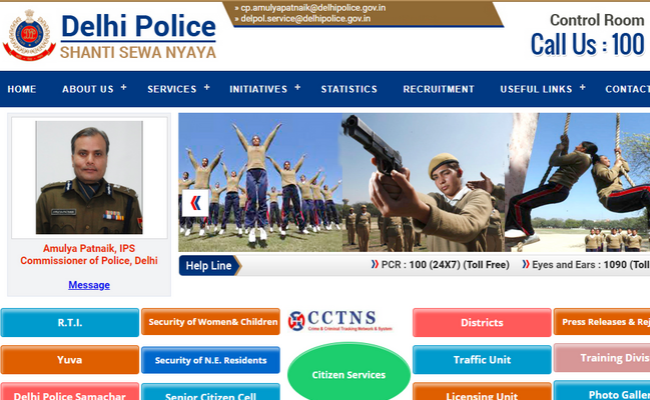
Task: Go to the Home menu item
Action: click(21, 89)
